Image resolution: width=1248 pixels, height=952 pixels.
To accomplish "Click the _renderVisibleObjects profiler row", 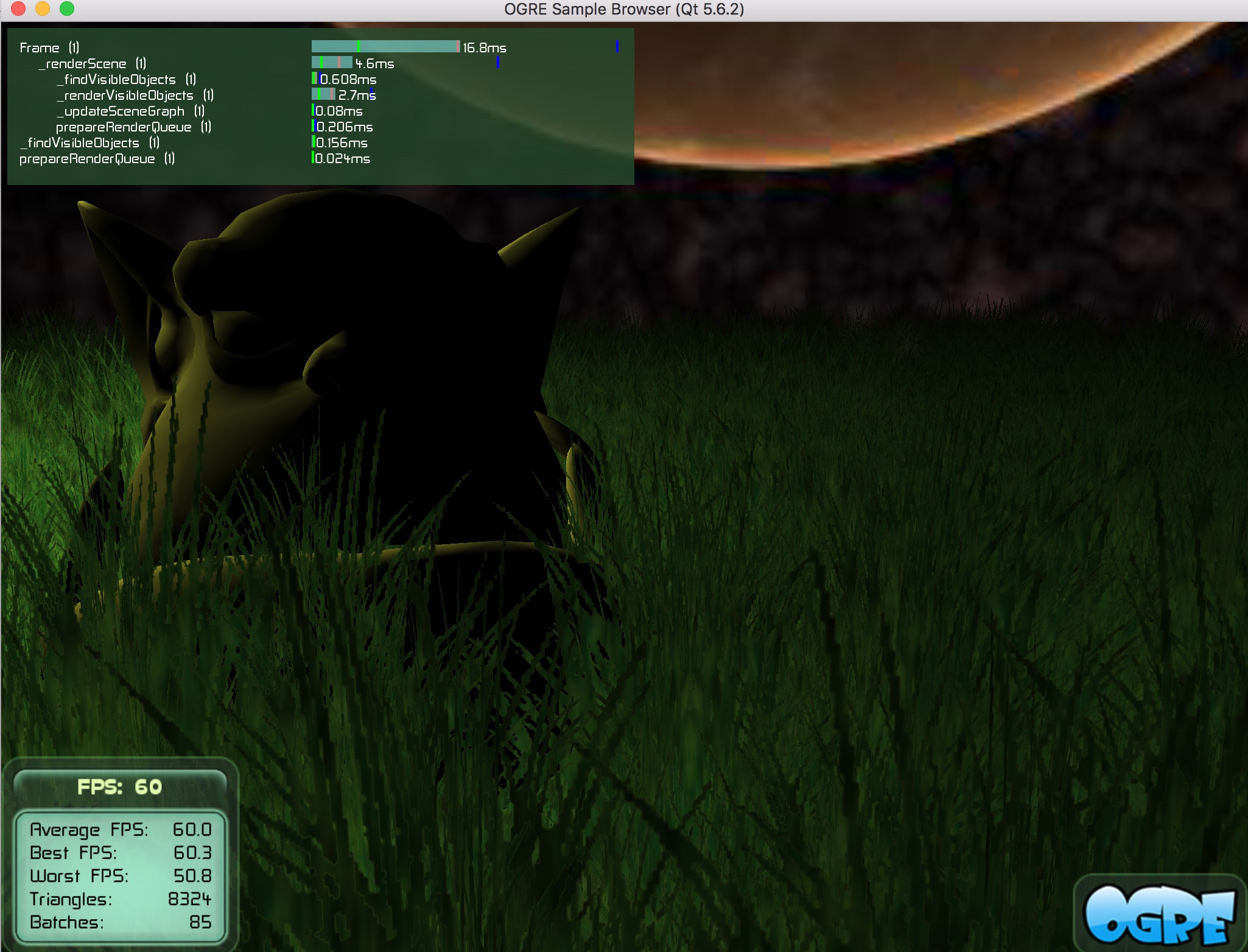I will [135, 95].
